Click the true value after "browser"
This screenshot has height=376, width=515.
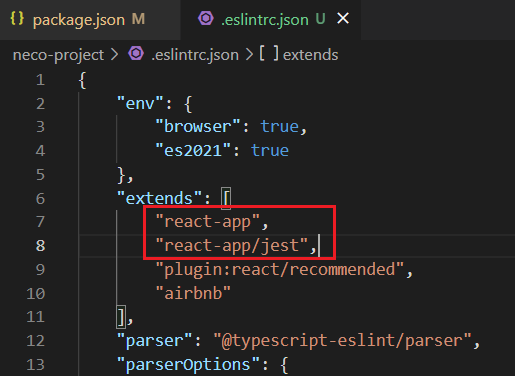[279, 127]
